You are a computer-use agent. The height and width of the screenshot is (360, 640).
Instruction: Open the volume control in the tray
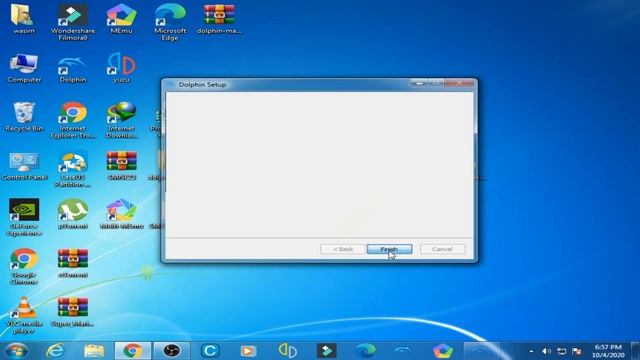tap(546, 351)
